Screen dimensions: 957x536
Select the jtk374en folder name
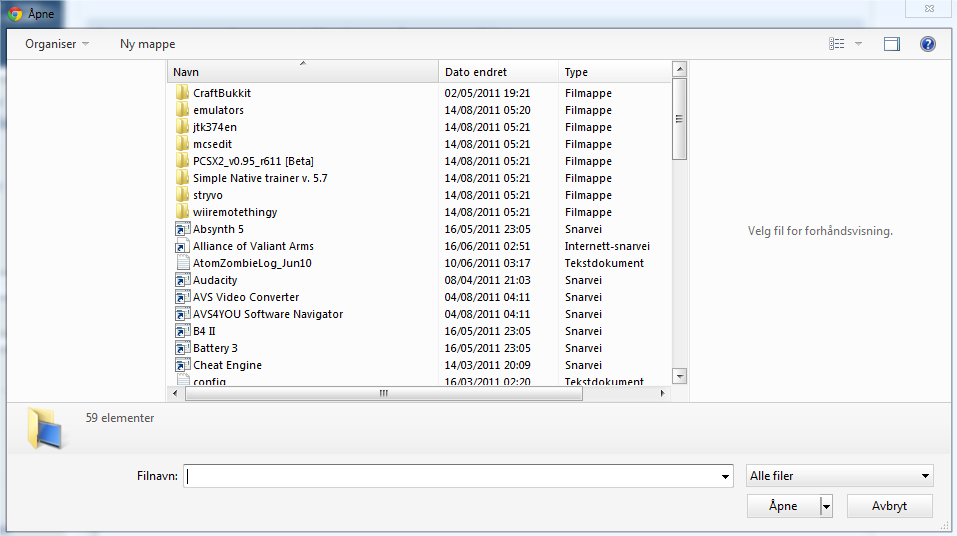coord(215,127)
